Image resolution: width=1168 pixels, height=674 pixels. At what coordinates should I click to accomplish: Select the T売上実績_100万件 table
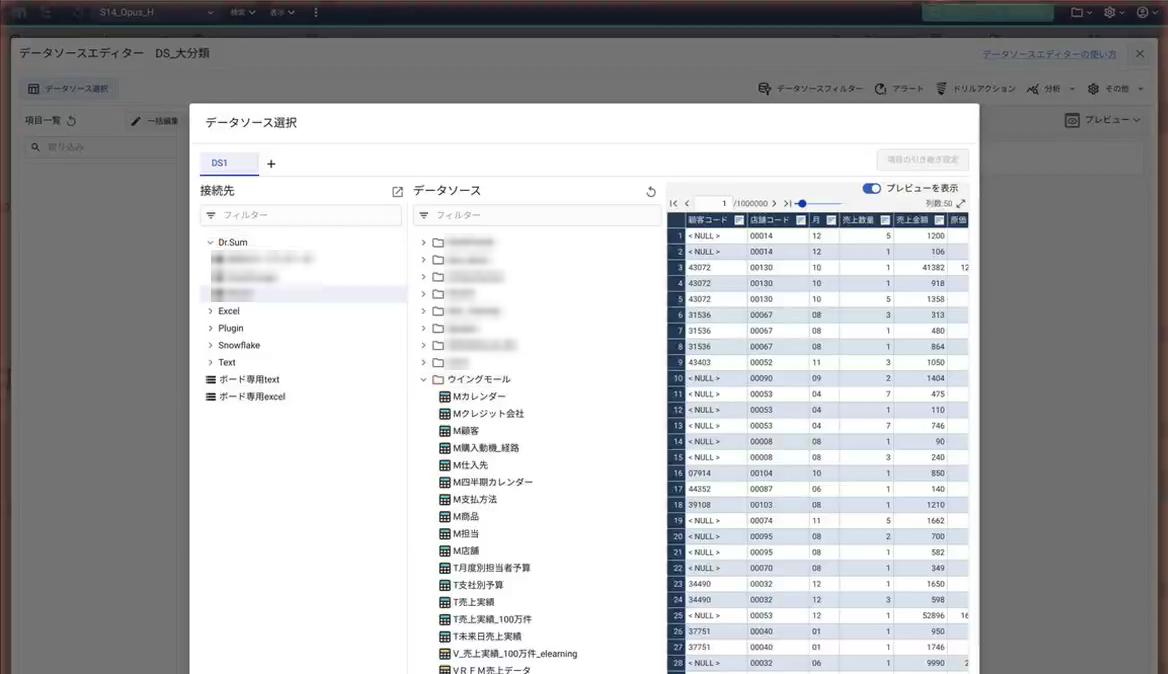point(492,620)
